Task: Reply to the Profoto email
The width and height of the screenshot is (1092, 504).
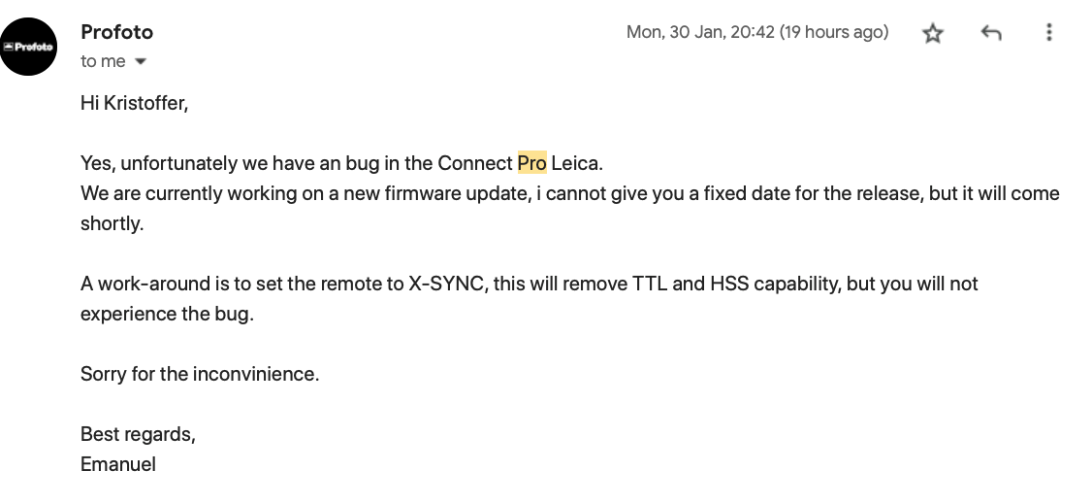Action: point(990,32)
